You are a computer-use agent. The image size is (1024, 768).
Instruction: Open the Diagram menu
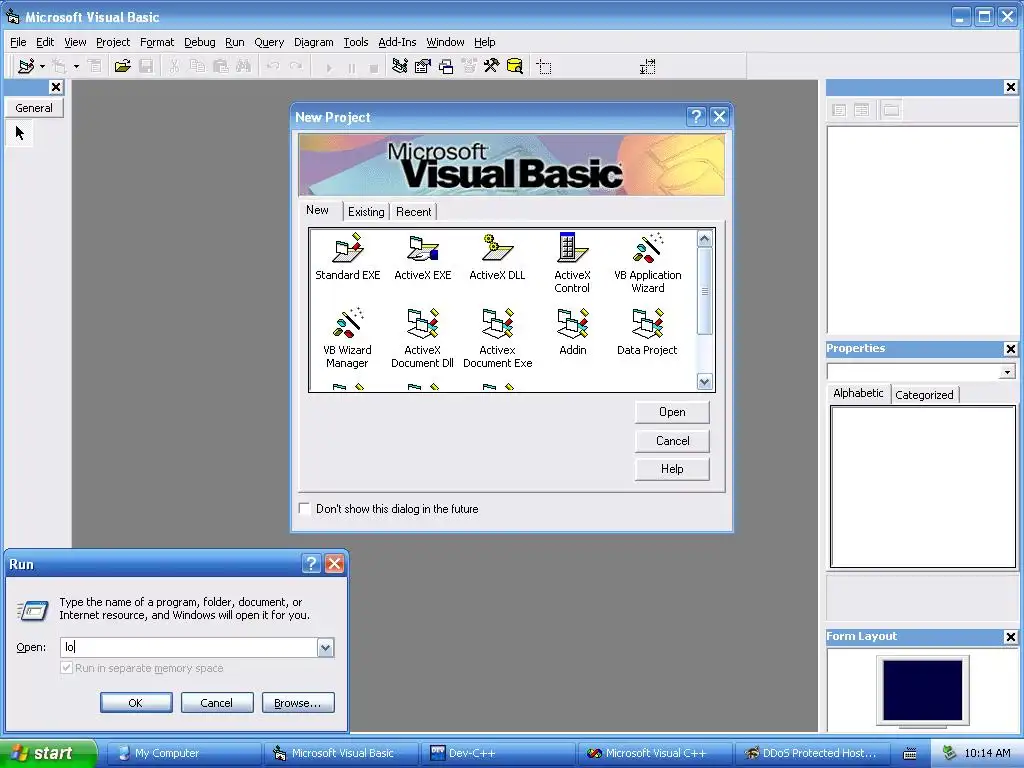tap(313, 42)
